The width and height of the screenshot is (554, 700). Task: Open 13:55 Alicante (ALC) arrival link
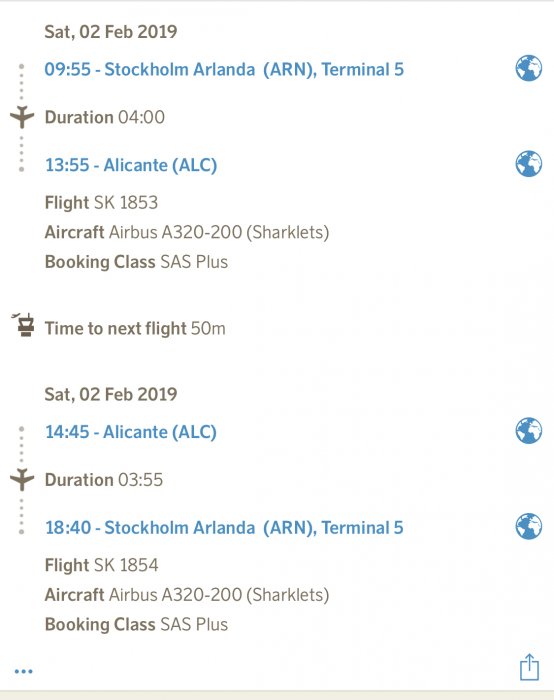pos(131,165)
